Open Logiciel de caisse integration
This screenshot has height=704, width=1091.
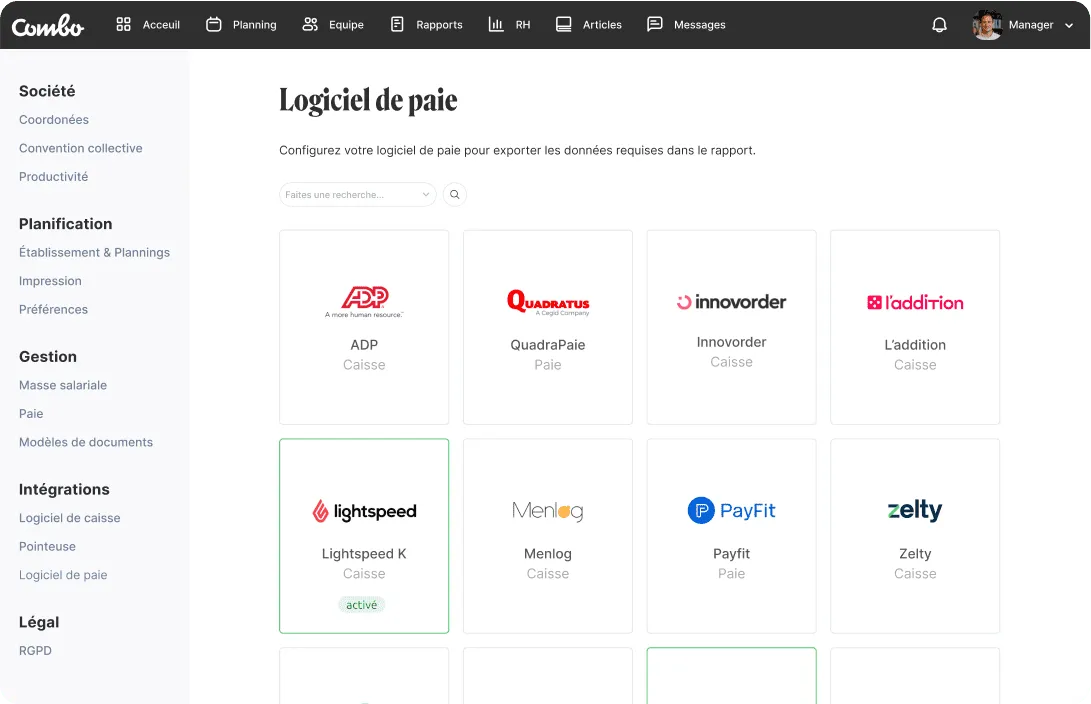70,518
